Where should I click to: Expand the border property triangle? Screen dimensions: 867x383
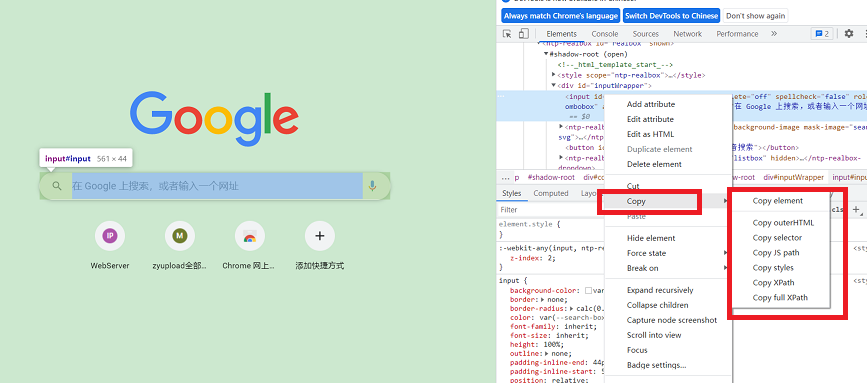[542, 300]
